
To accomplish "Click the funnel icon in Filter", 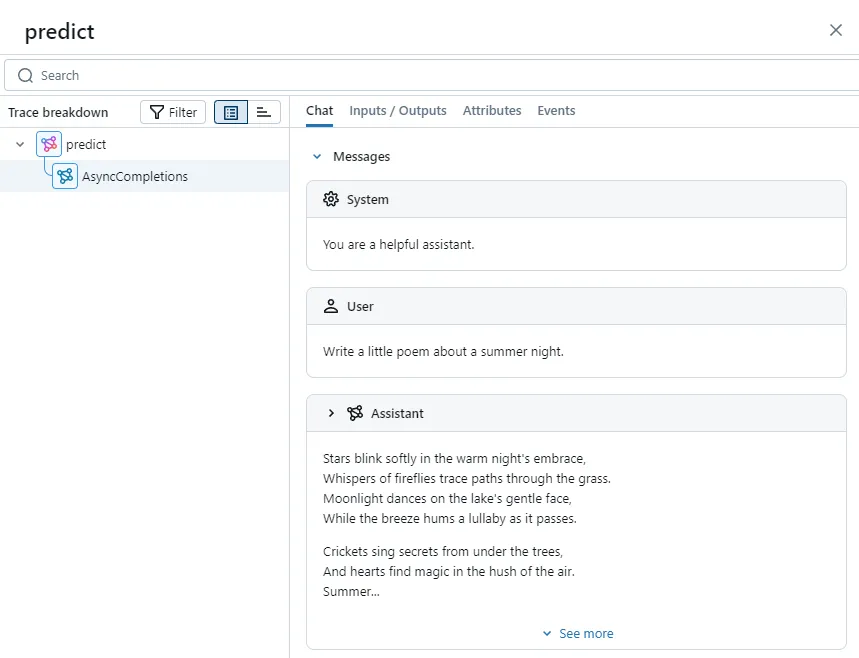I will (157, 112).
